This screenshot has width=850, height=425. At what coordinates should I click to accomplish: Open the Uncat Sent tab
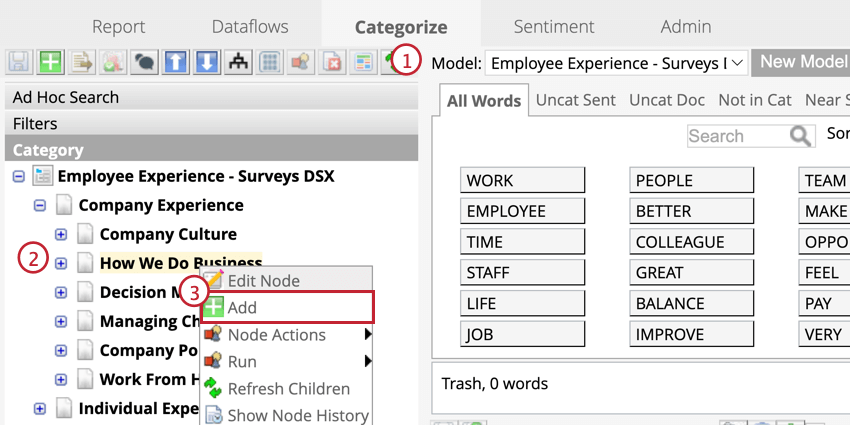[x=575, y=99]
